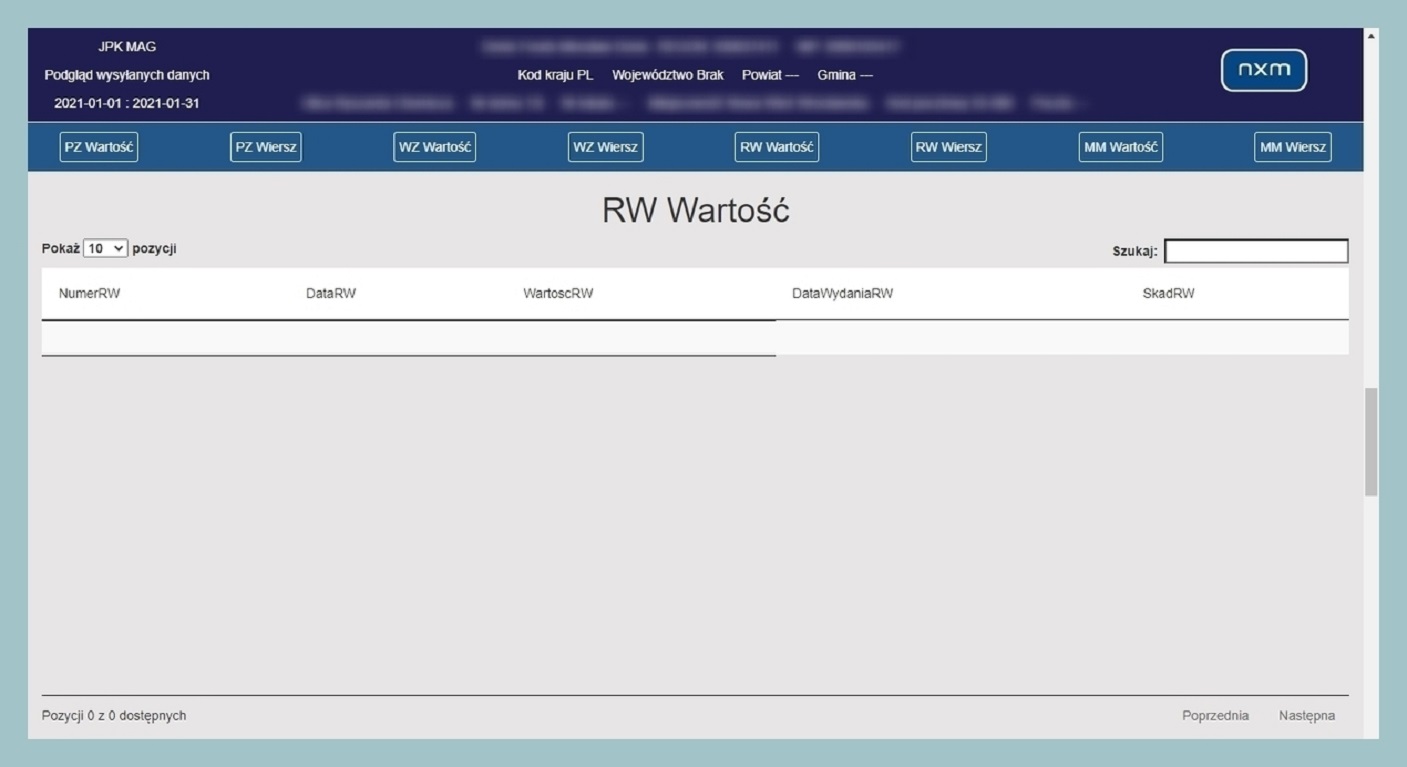Open the PZ Wartość section
1407x767 pixels.
pos(98,147)
